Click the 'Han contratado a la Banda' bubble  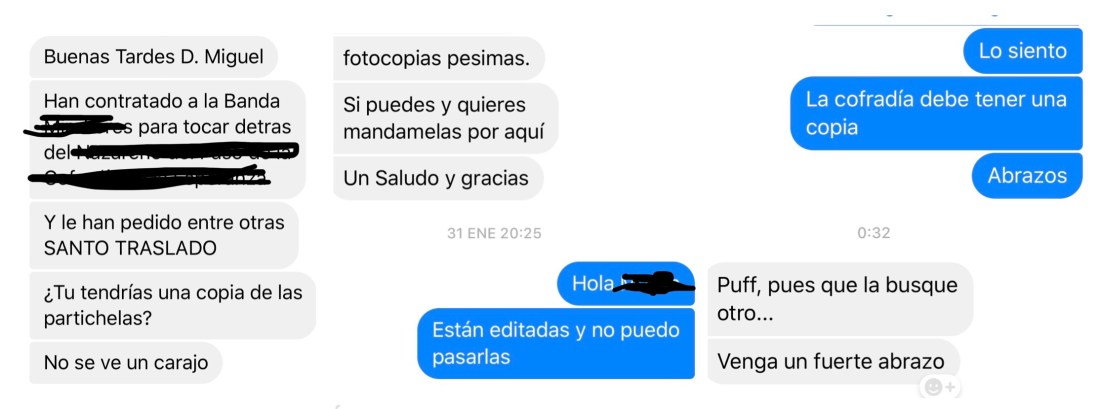[167, 140]
